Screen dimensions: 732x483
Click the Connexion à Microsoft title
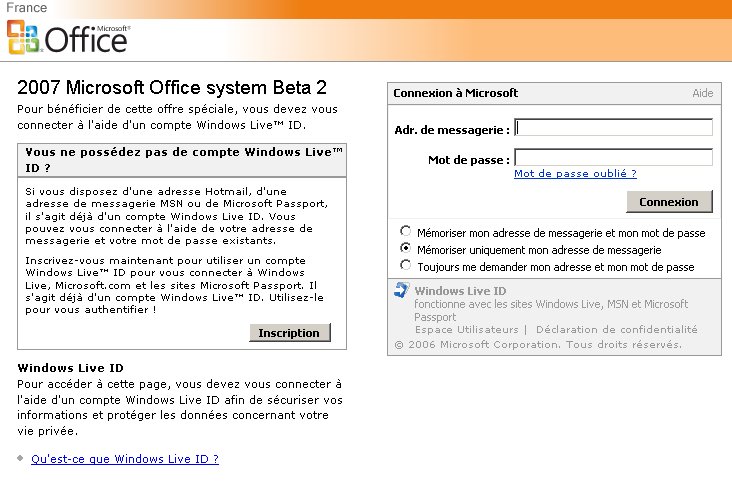tap(456, 93)
